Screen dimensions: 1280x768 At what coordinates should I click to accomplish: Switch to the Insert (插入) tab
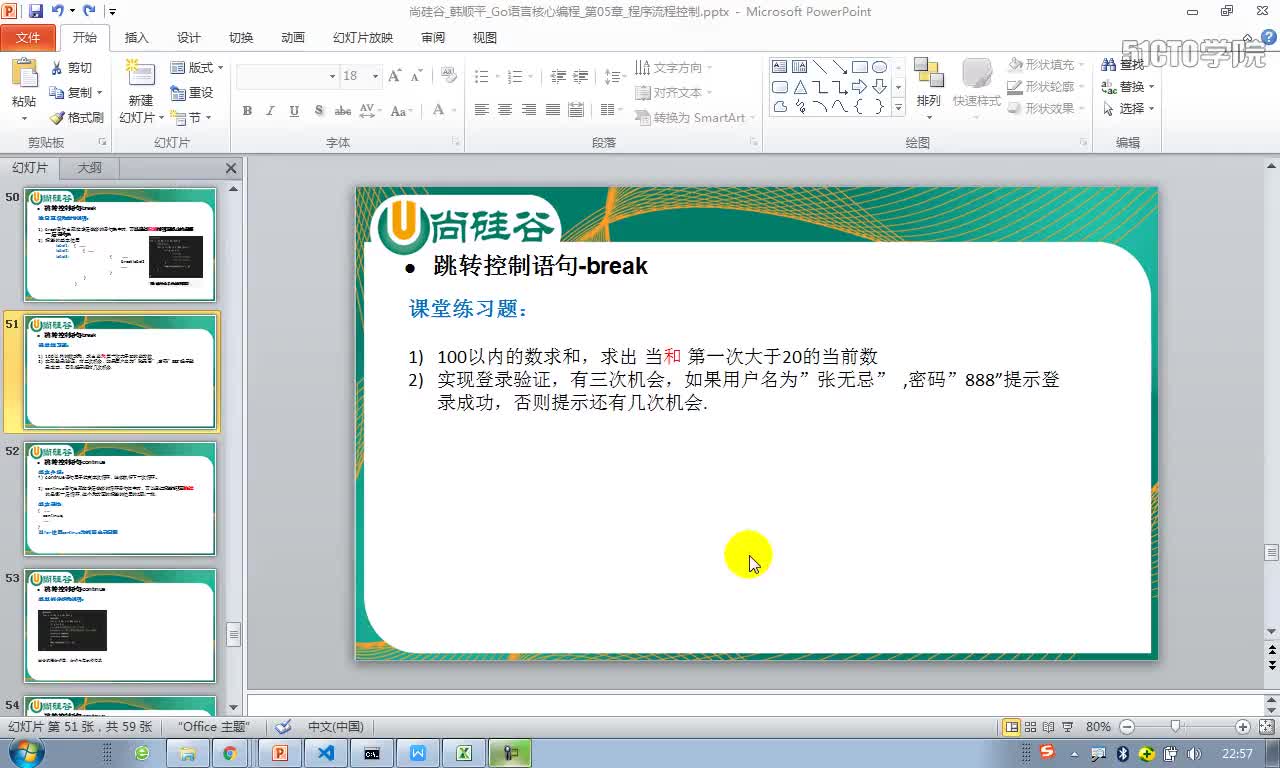(136, 38)
